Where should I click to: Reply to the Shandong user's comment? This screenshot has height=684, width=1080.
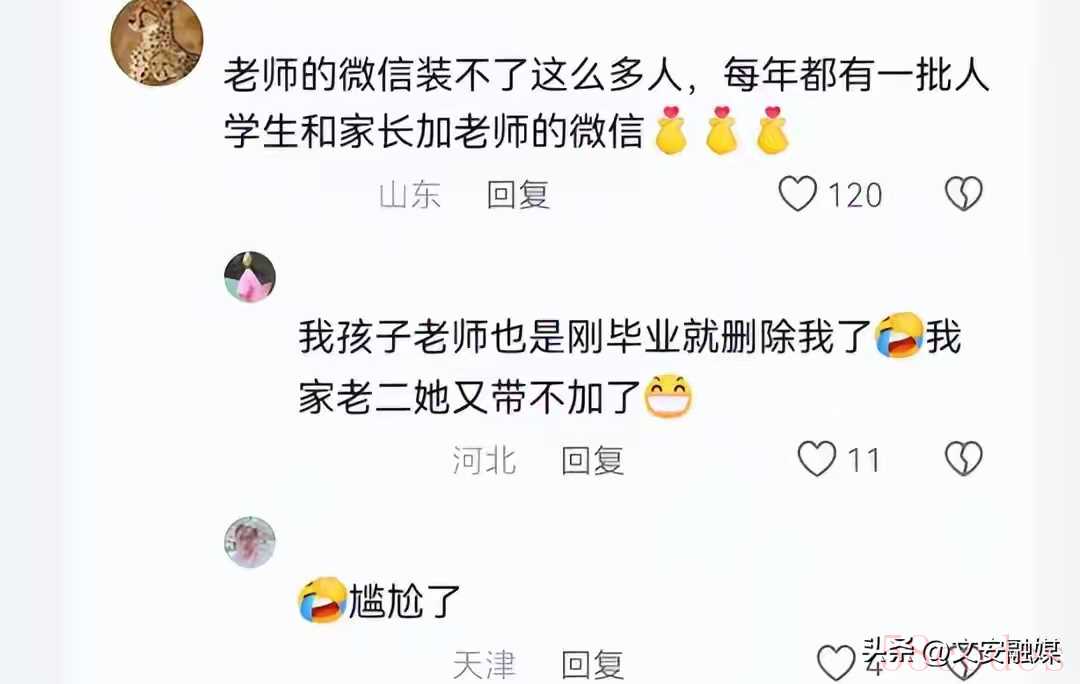click(518, 195)
